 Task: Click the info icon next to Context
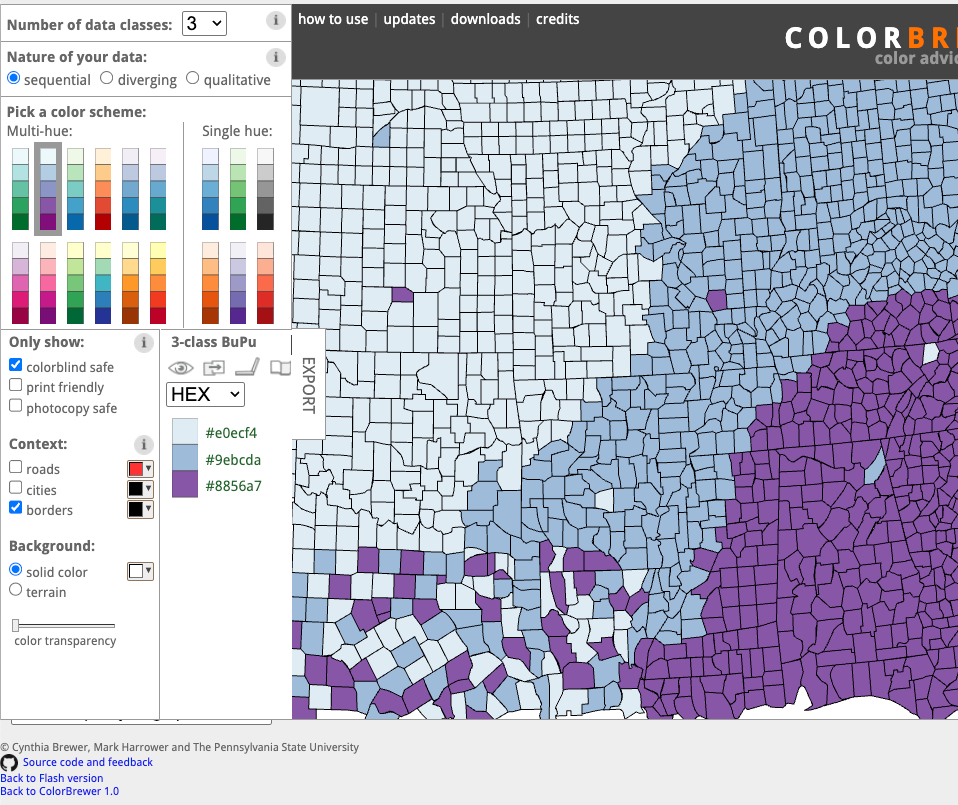pyautogui.click(x=144, y=444)
